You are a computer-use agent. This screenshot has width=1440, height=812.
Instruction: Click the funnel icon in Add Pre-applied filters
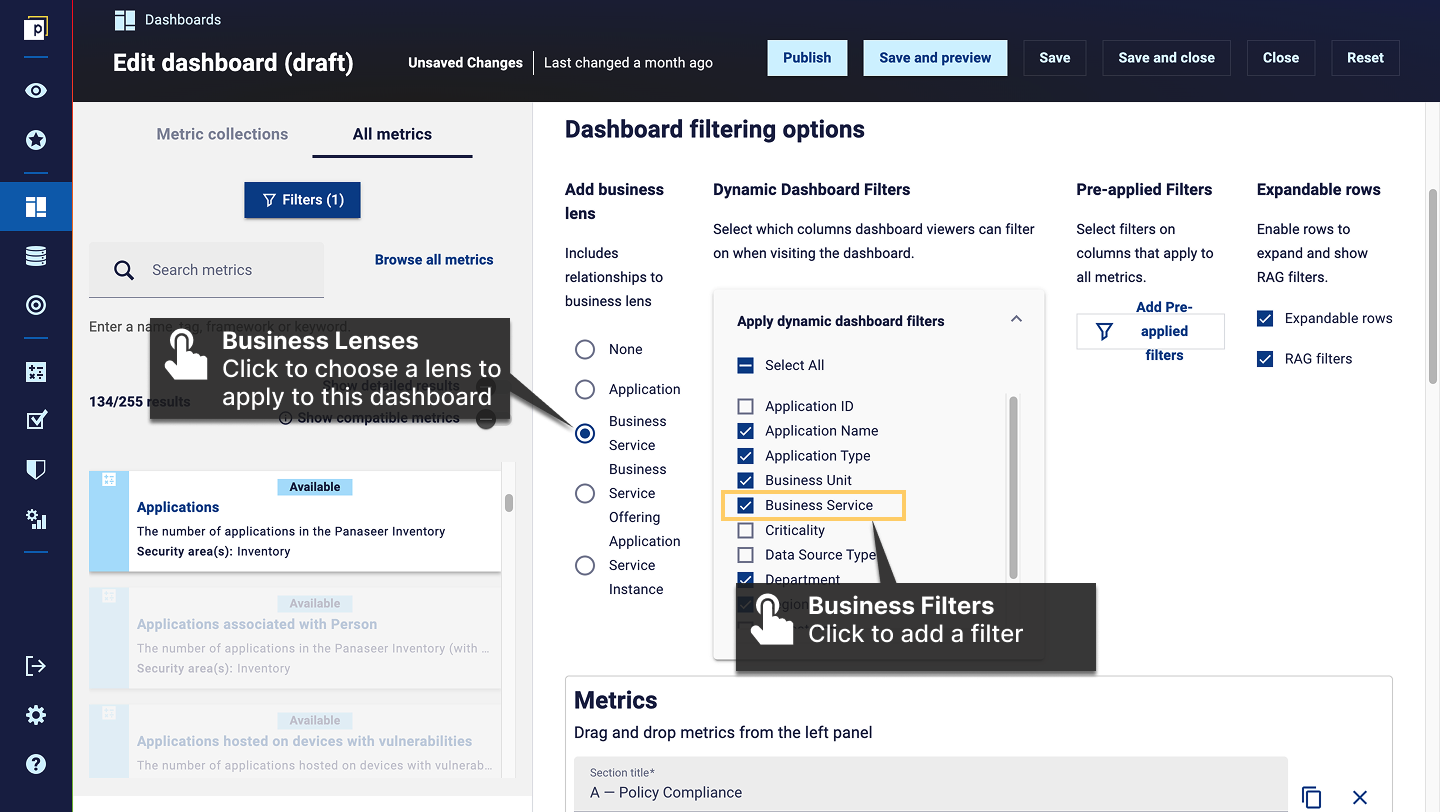pyautogui.click(x=1104, y=331)
